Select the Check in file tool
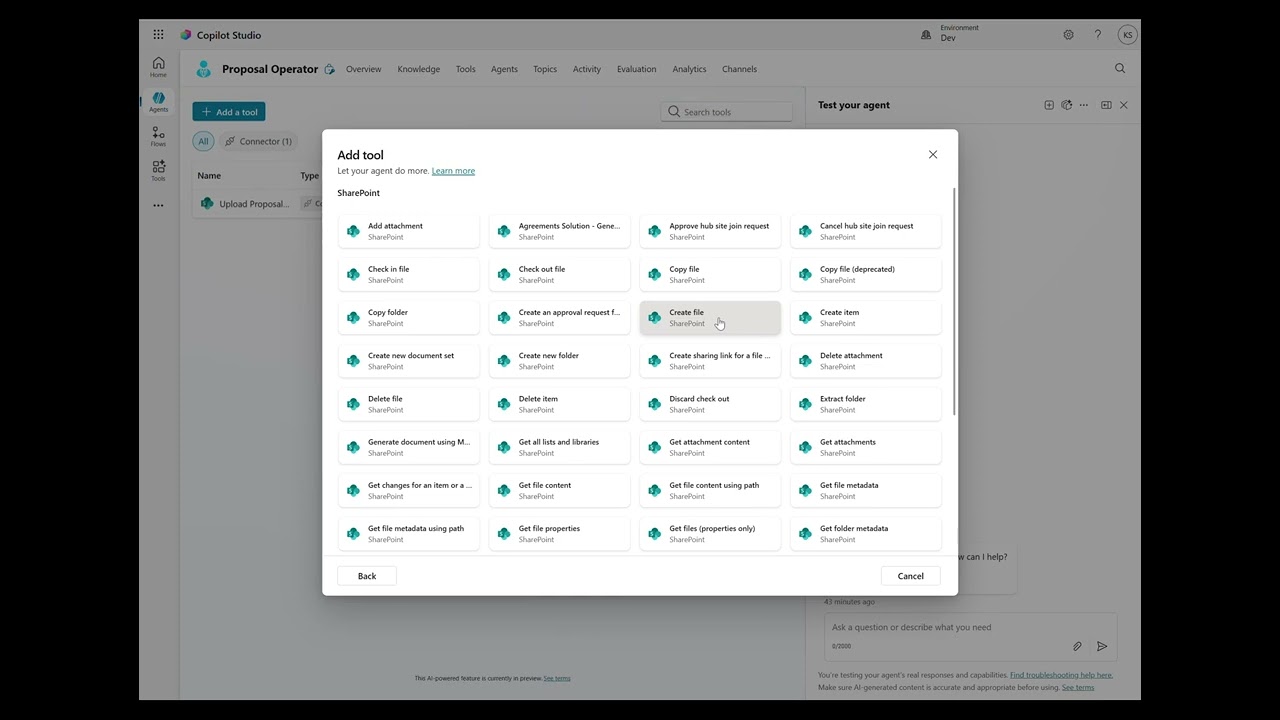The height and width of the screenshot is (720, 1280). click(409, 274)
